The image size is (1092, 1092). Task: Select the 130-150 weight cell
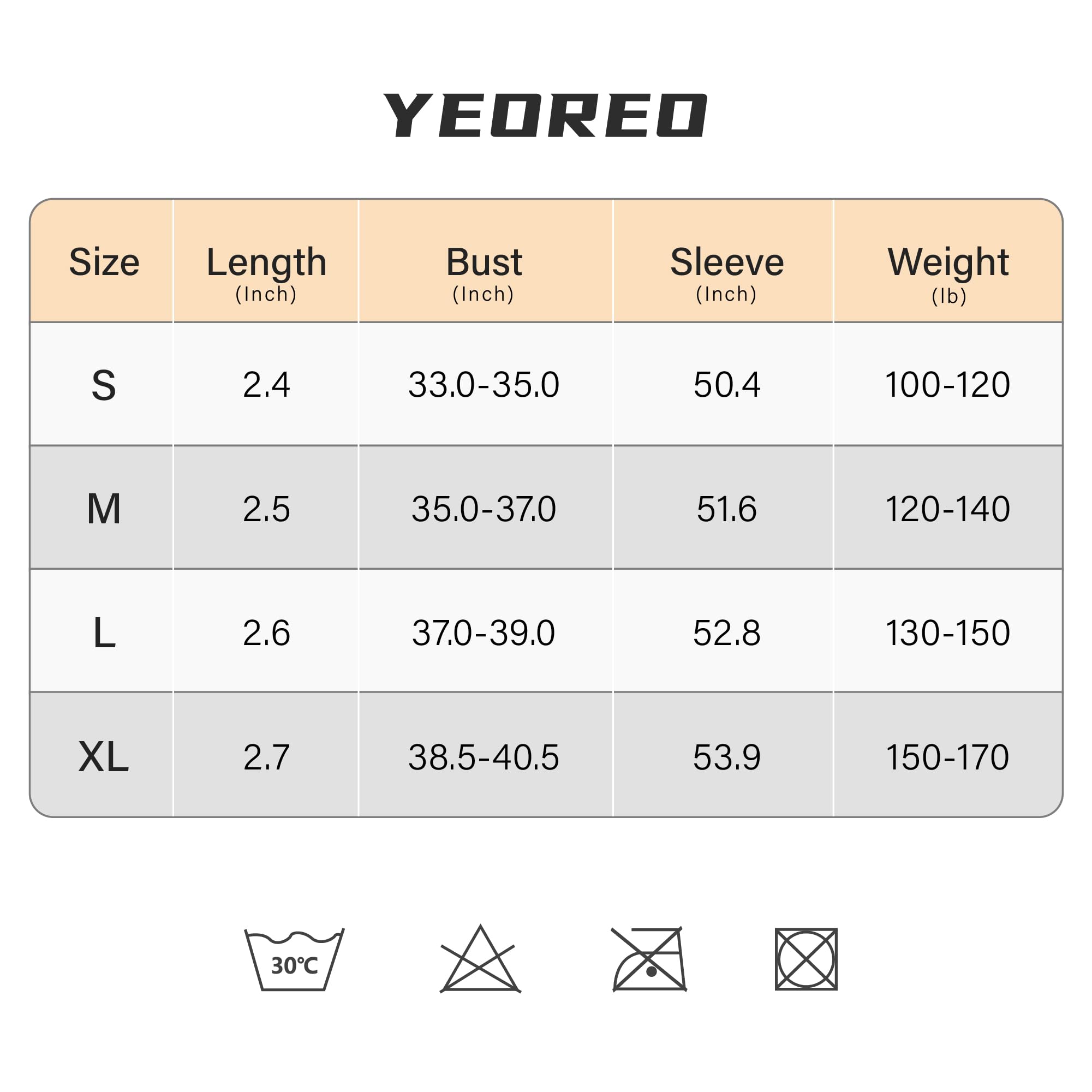click(x=948, y=632)
